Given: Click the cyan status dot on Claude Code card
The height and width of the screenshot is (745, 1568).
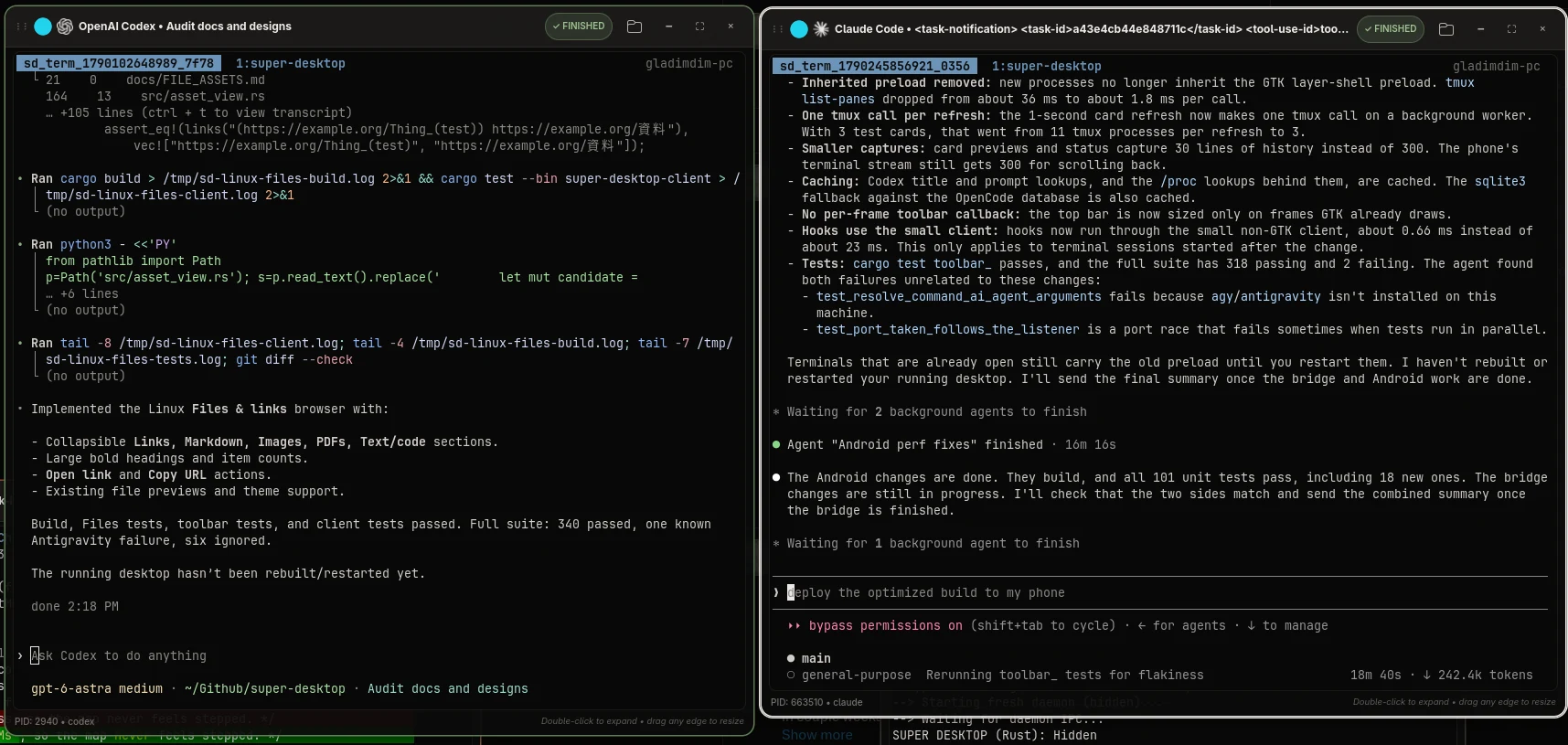Looking at the screenshot, I should click(799, 29).
